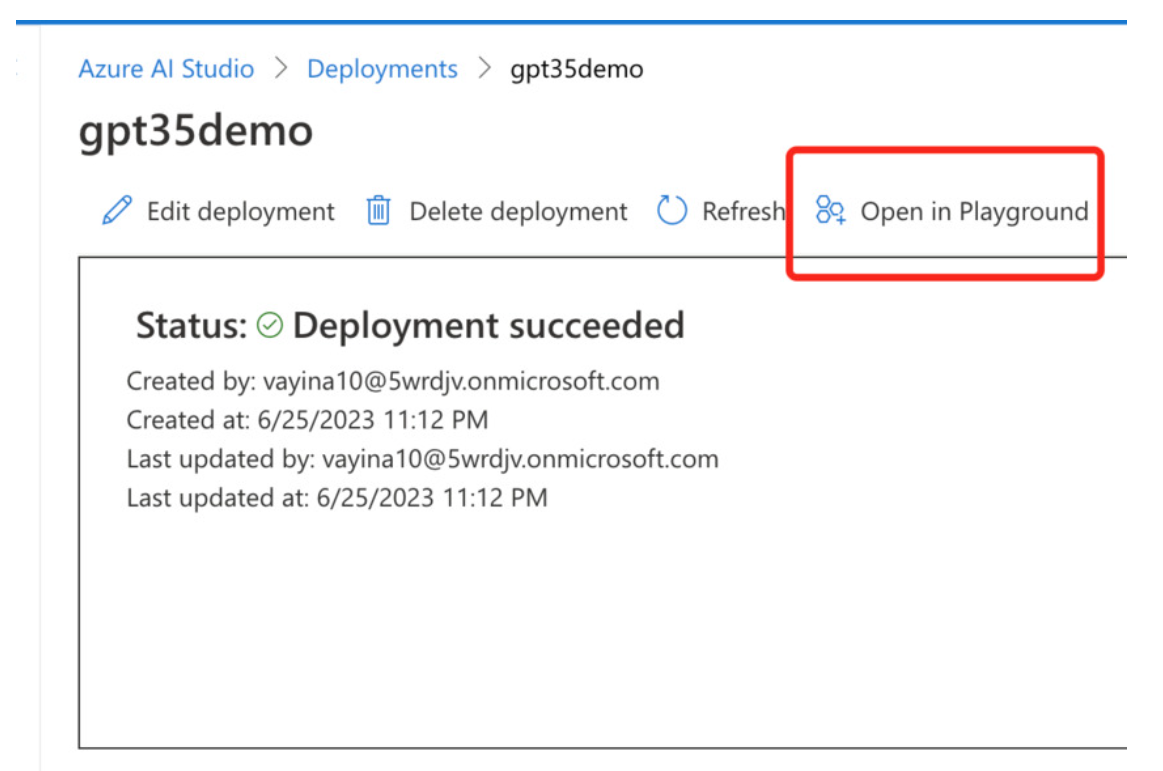Click the Last updated by email line
The image size is (1163, 771).
422,459
